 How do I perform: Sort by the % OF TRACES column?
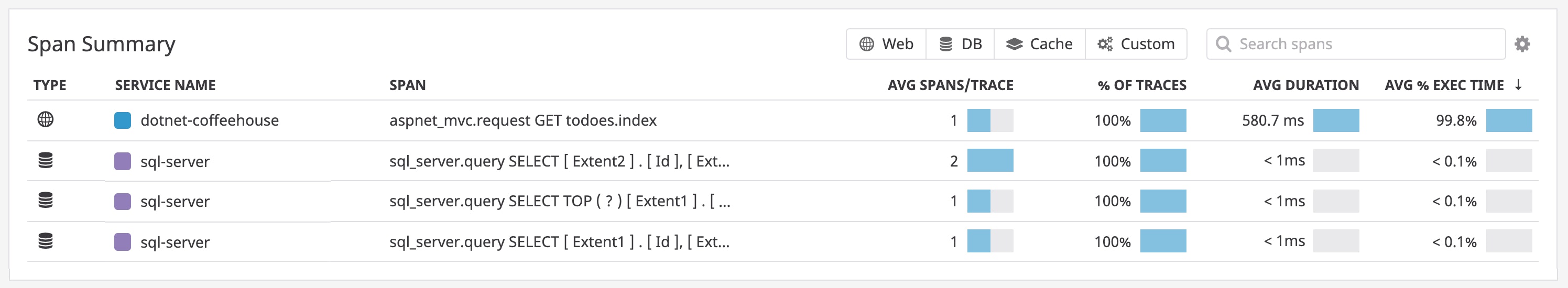(x=1142, y=85)
